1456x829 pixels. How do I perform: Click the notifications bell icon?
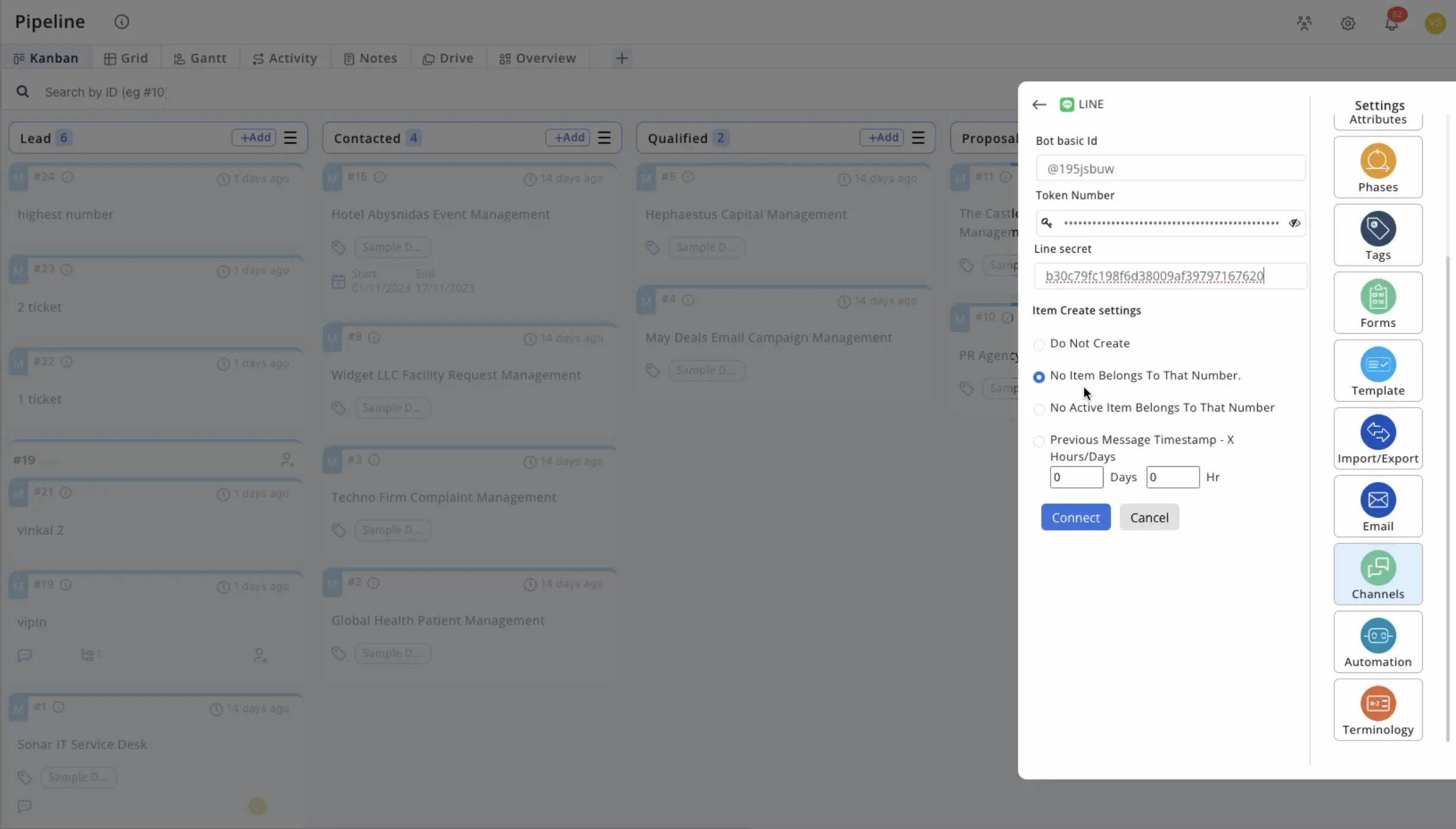(x=1391, y=23)
